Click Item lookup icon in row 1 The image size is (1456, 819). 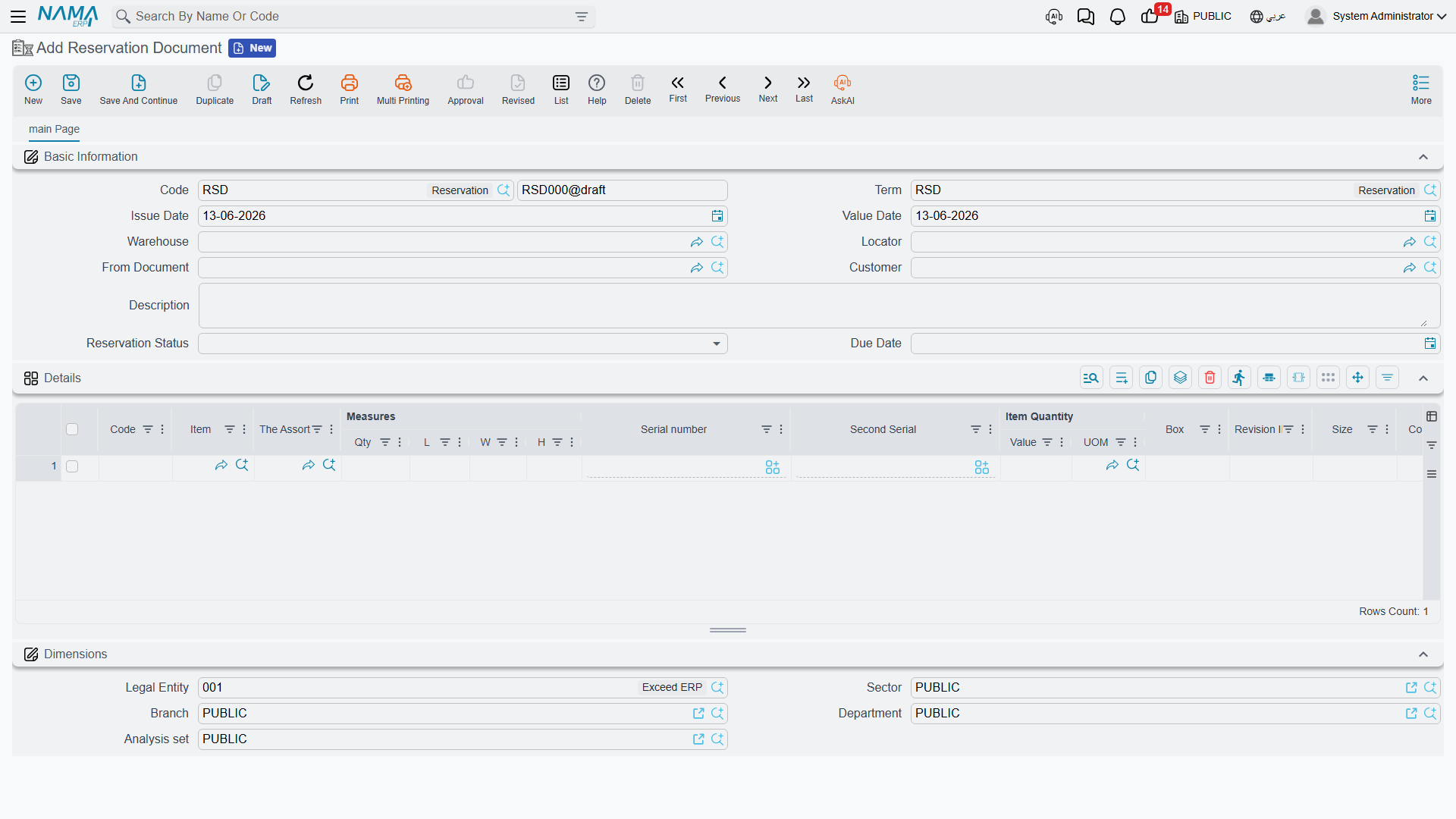pos(242,465)
